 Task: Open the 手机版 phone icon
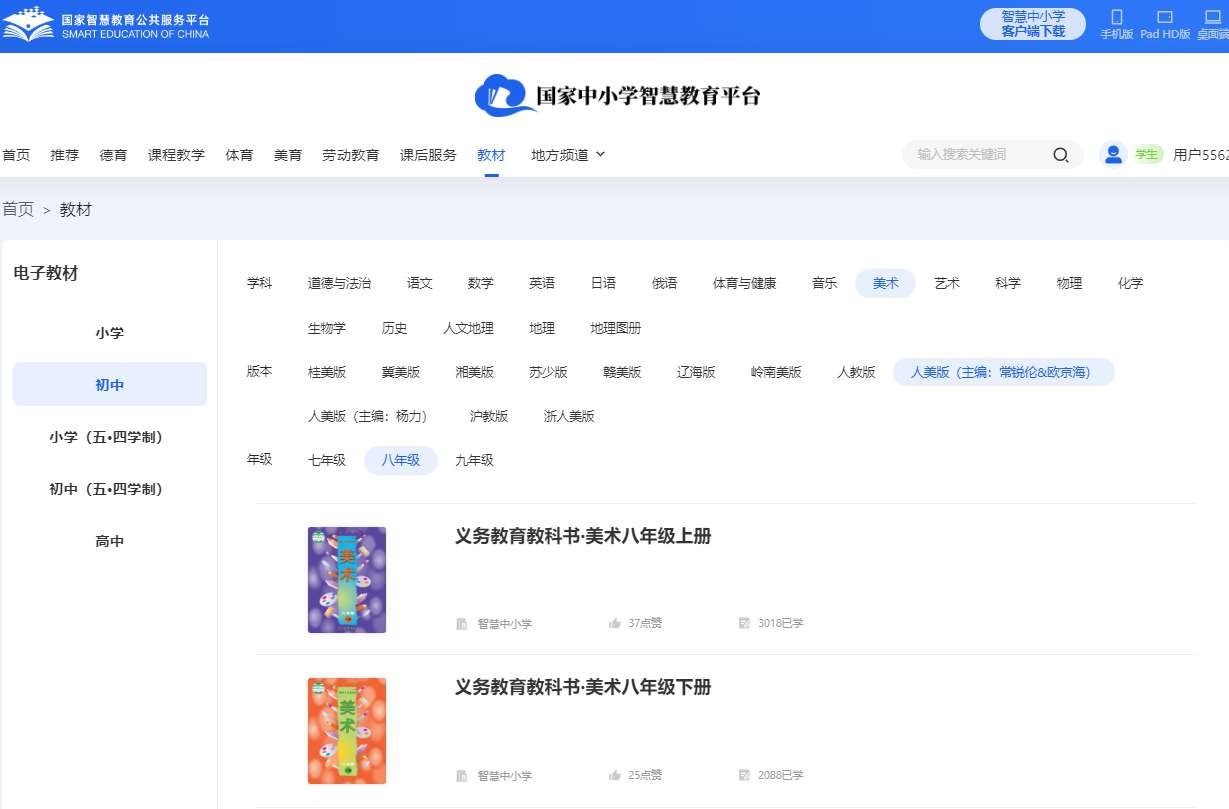click(1117, 17)
